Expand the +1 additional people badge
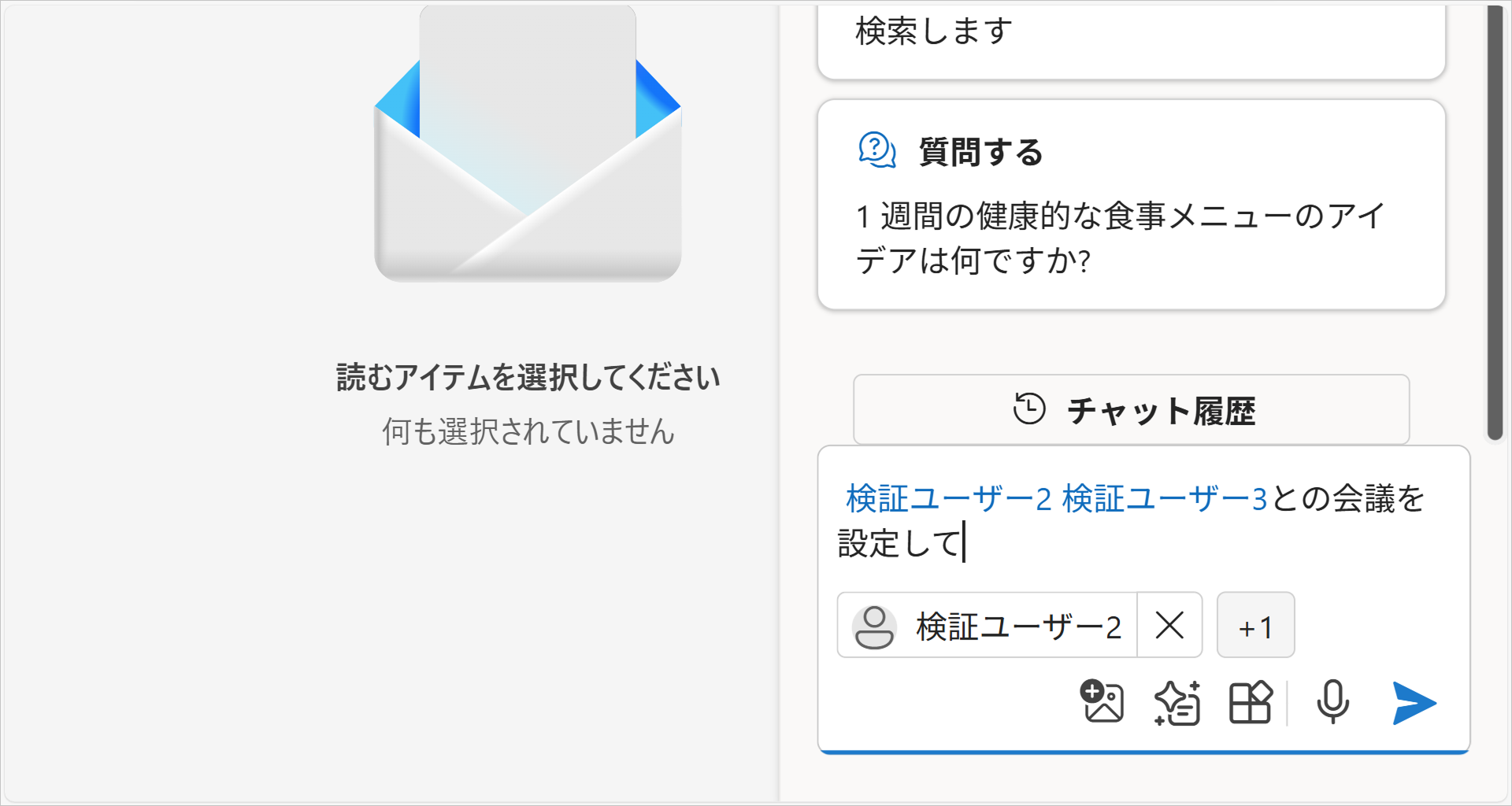Viewport: 1512px width, 806px height. tap(1255, 626)
